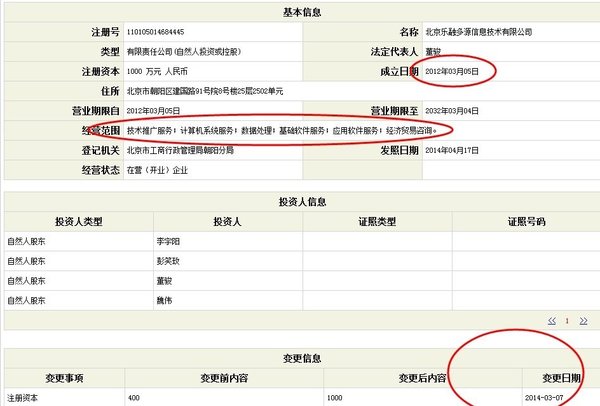The width and height of the screenshot is (600, 406).
Task: Click the 住所 field label
Action: (x=110, y=91)
